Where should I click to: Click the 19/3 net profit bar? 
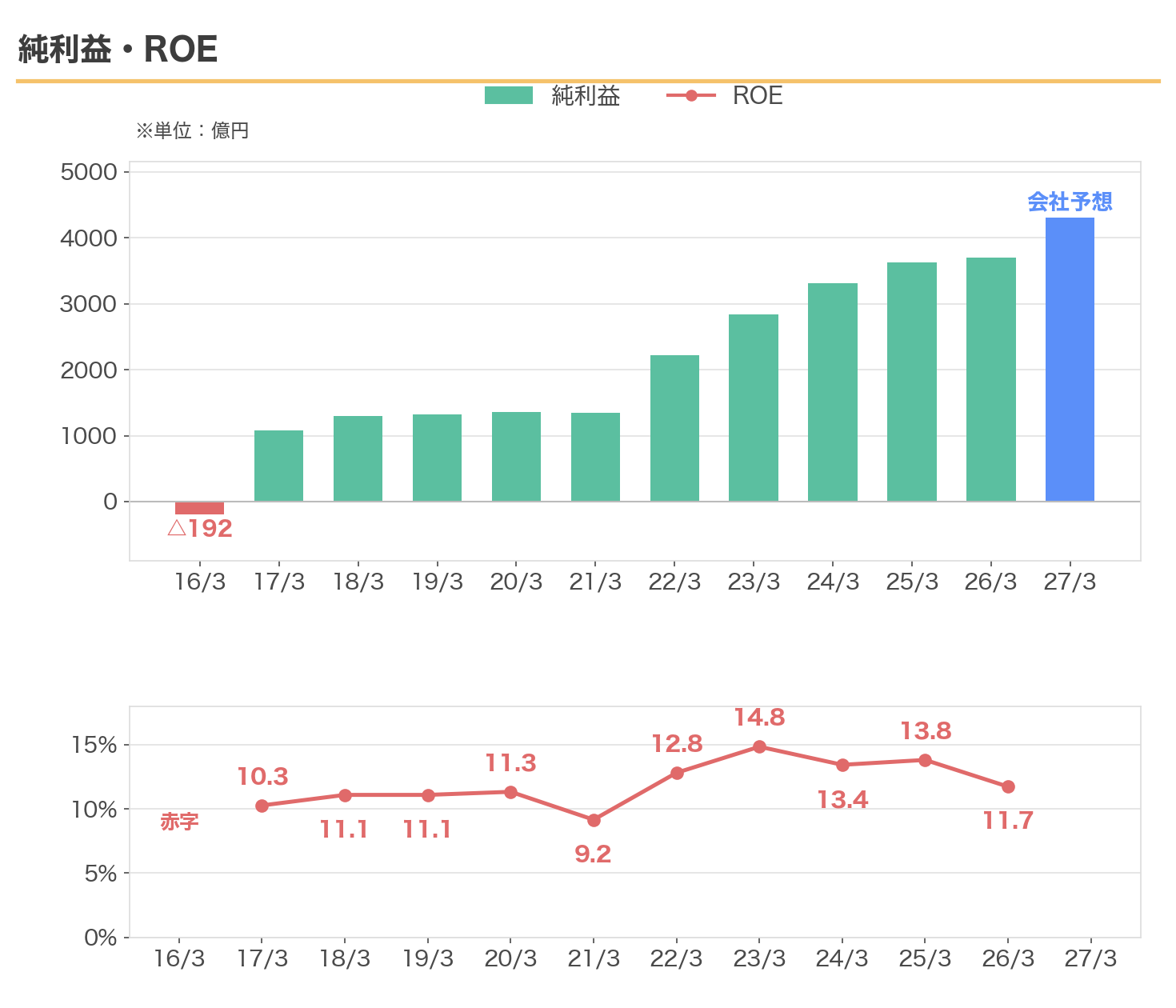click(437, 458)
